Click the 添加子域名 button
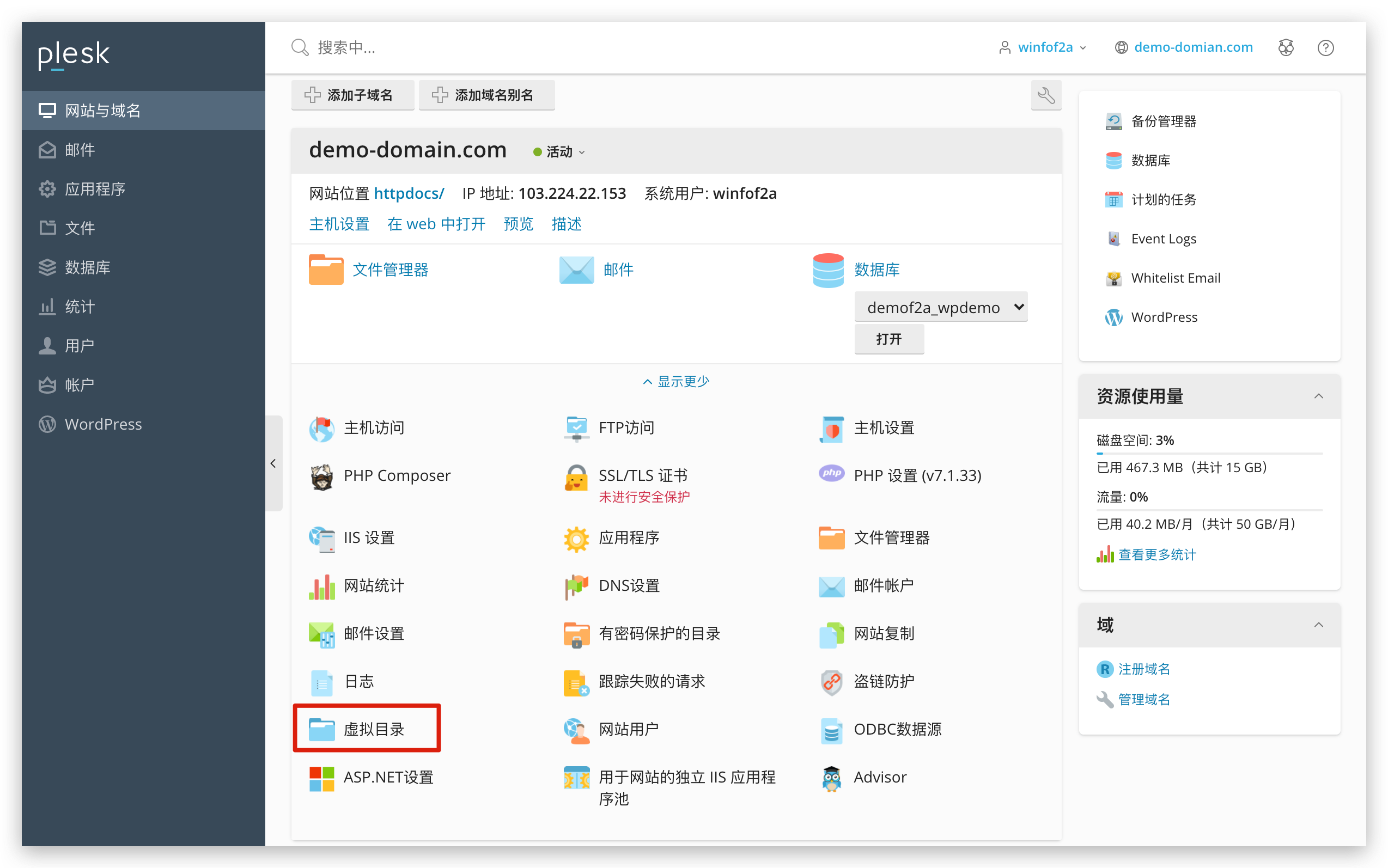This screenshot has width=1388, height=868. [x=352, y=95]
